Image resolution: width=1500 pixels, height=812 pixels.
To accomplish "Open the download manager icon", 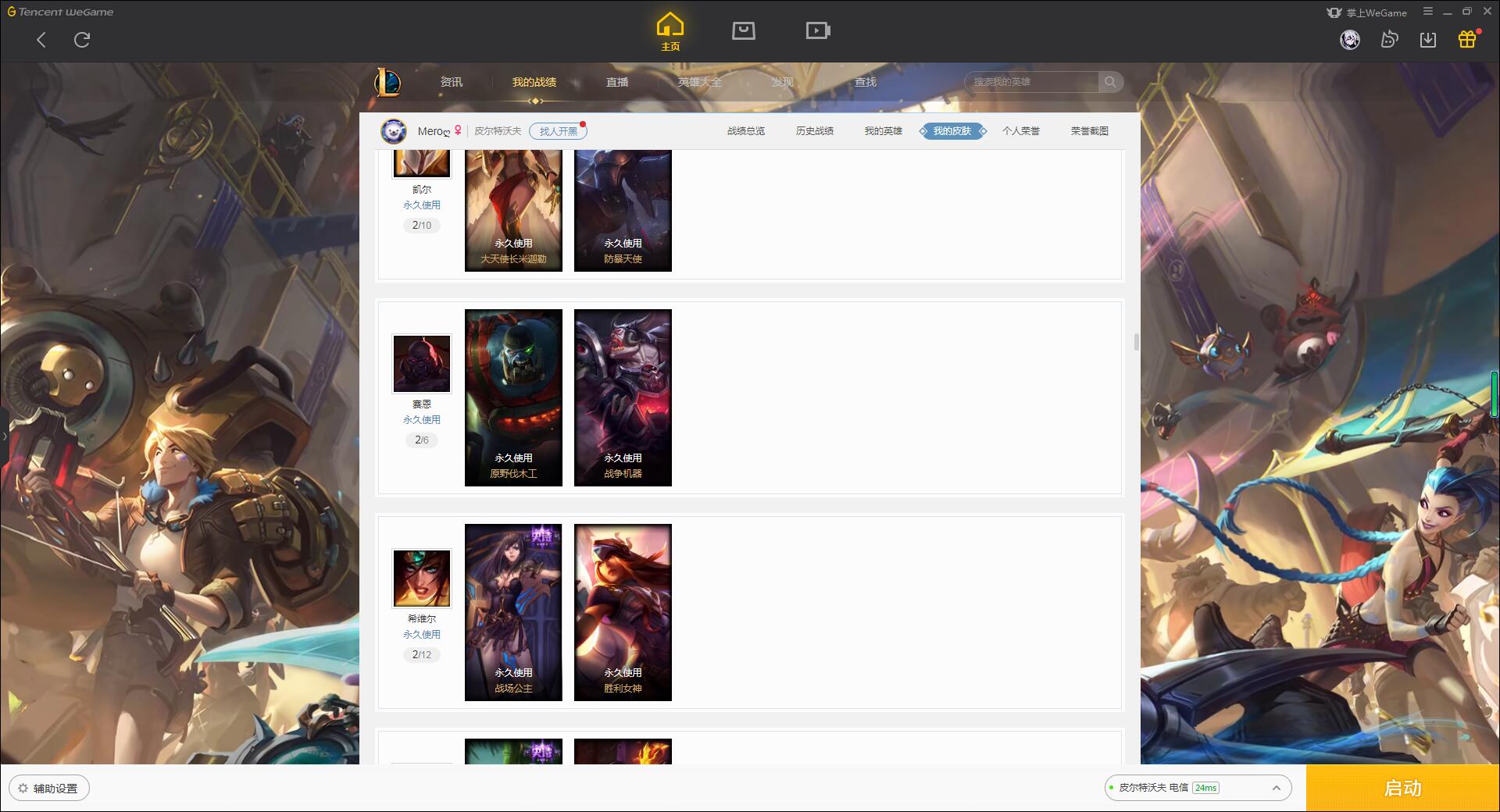I will (1428, 40).
